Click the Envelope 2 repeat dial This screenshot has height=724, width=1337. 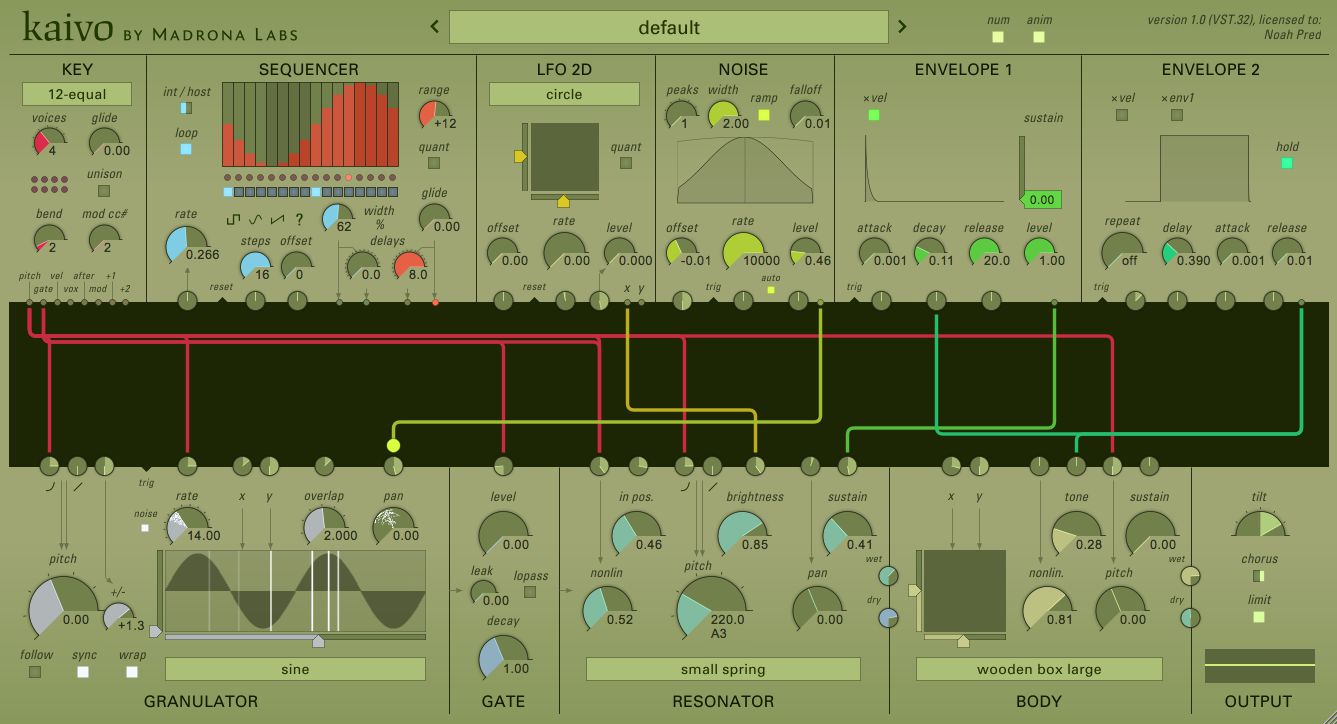pos(1122,251)
